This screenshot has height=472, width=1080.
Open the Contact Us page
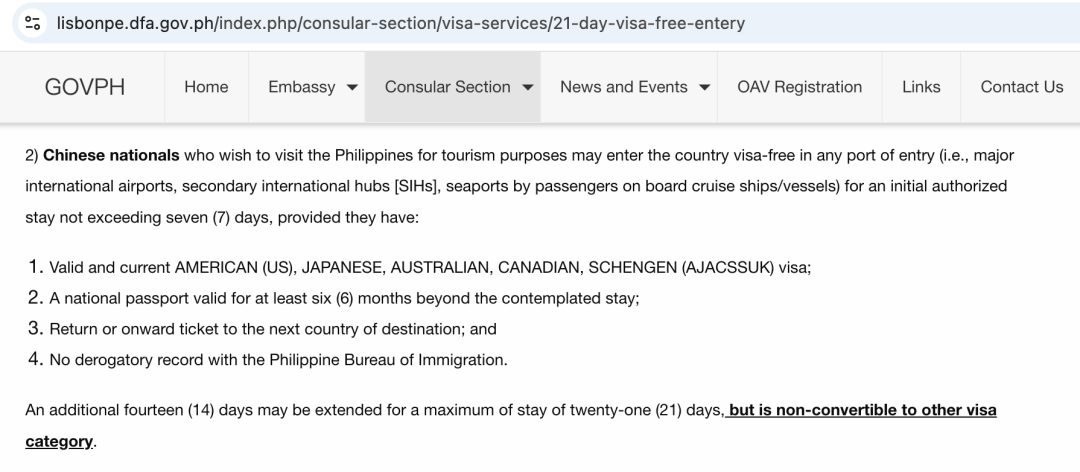click(x=1021, y=87)
